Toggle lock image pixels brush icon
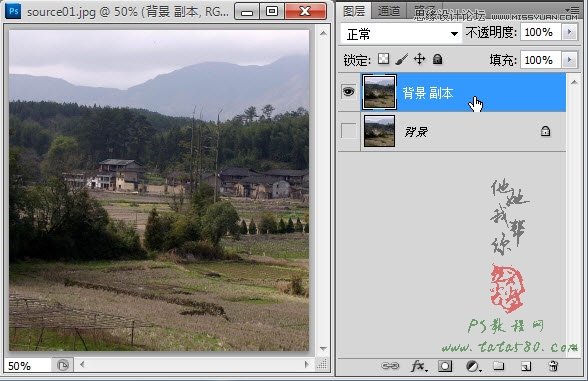588x381 pixels. [x=402, y=59]
